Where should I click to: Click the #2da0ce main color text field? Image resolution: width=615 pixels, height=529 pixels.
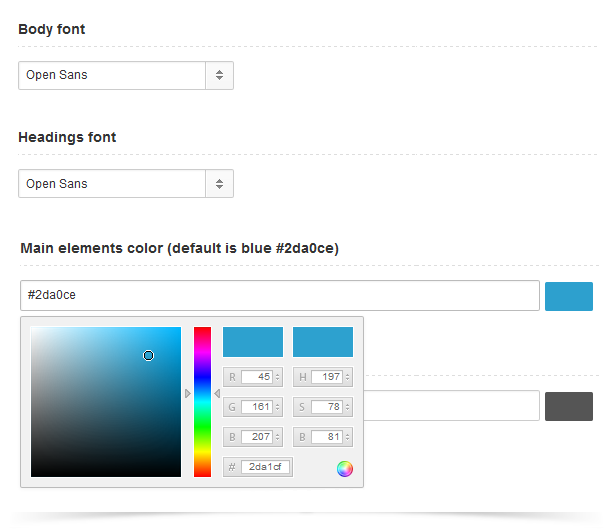[x=280, y=296]
